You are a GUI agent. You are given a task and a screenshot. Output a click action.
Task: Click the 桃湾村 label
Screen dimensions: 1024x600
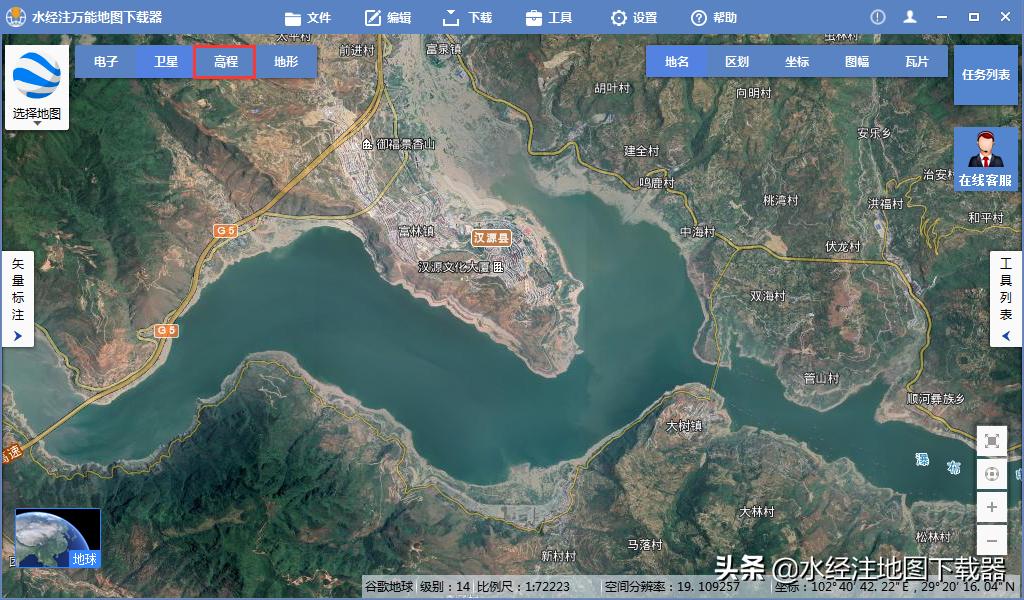click(x=780, y=200)
